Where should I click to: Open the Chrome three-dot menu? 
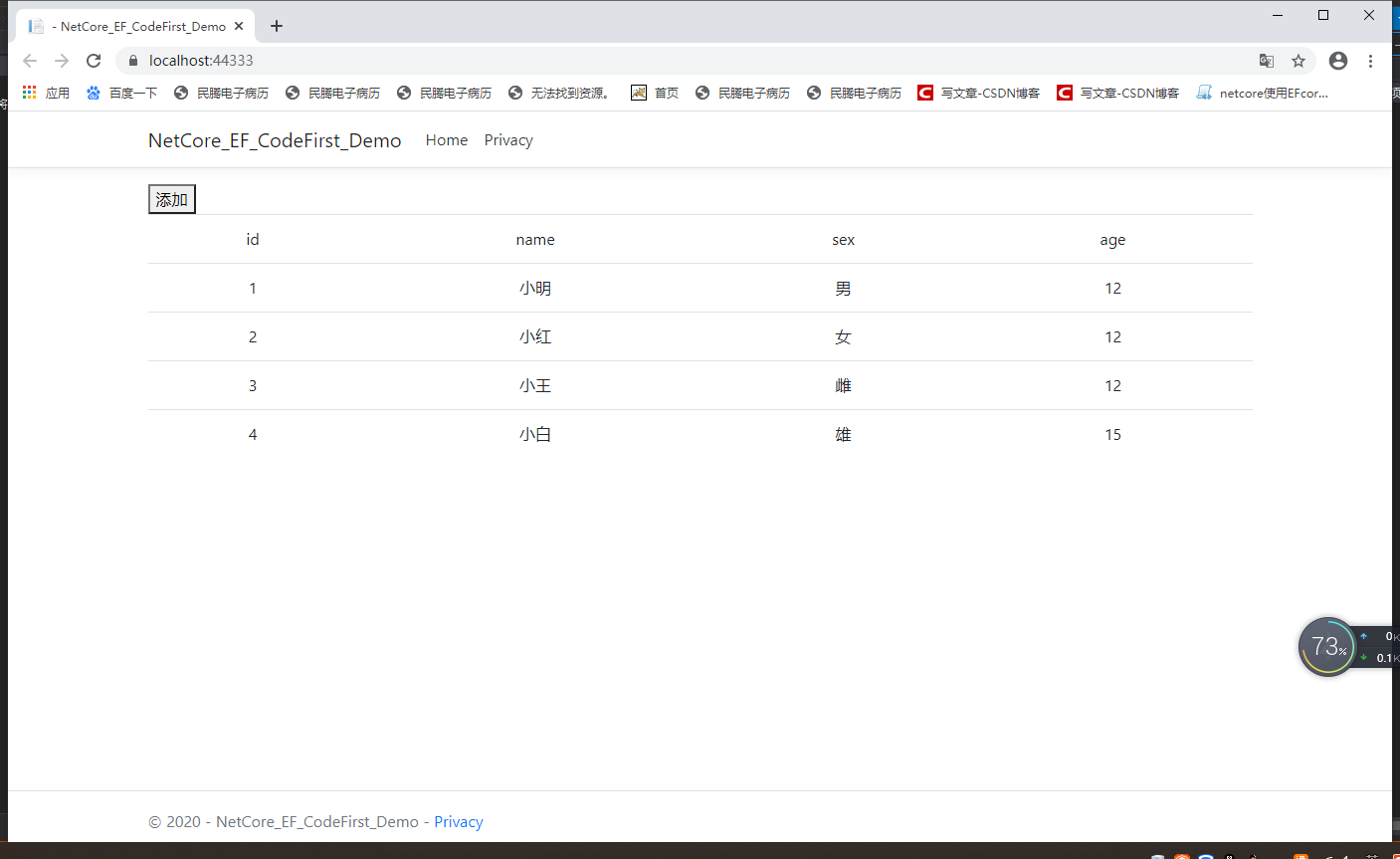point(1371,61)
